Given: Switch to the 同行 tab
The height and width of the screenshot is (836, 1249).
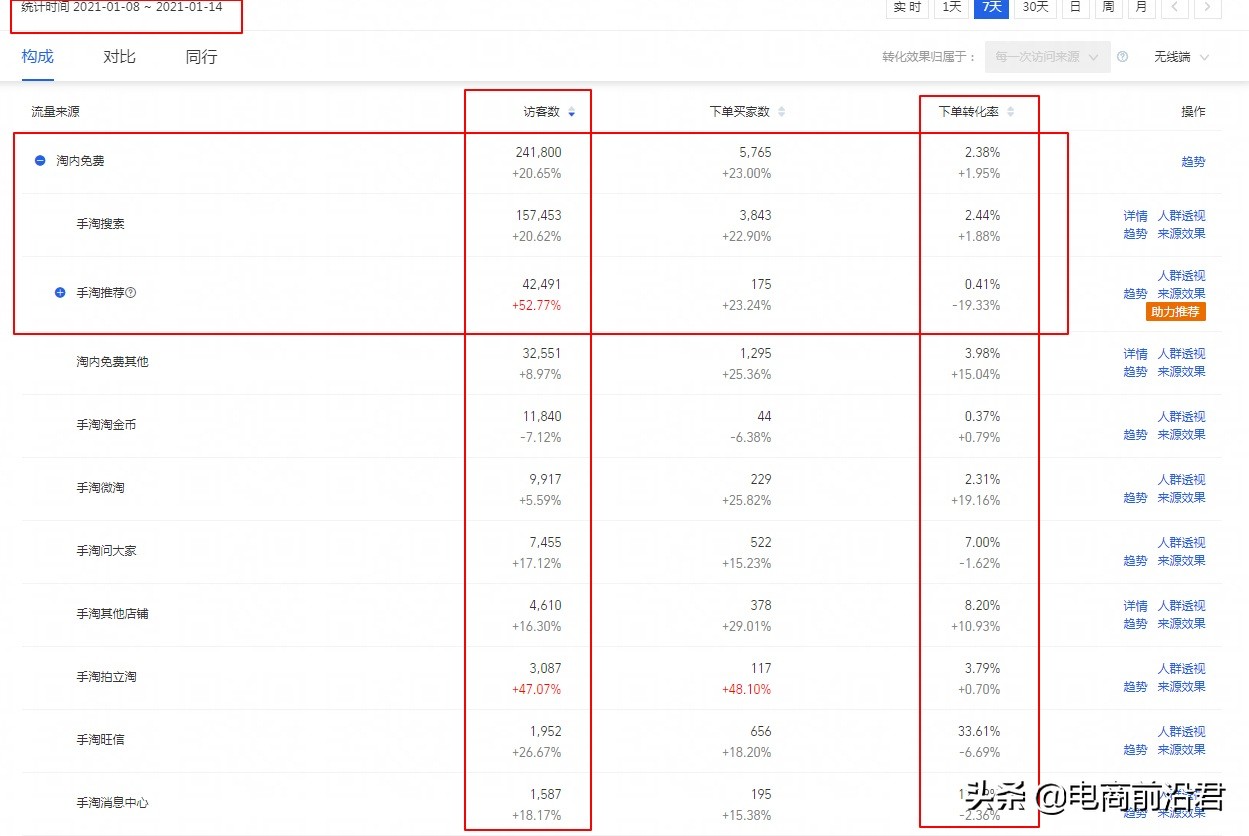Looking at the screenshot, I should click(x=201, y=57).
